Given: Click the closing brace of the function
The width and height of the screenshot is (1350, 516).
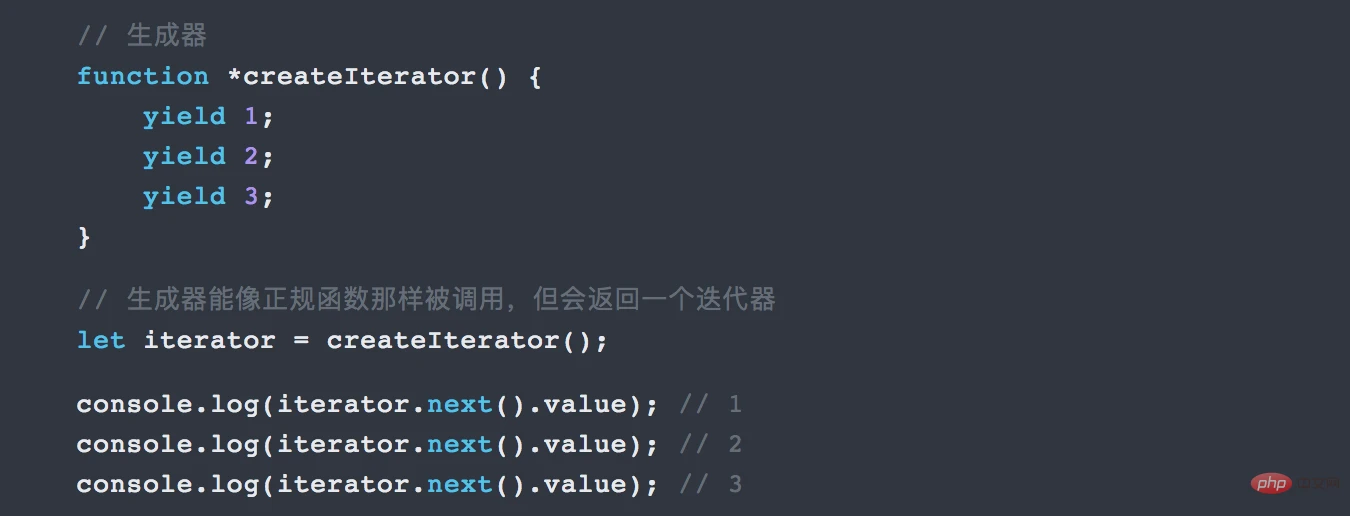Looking at the screenshot, I should (84, 237).
